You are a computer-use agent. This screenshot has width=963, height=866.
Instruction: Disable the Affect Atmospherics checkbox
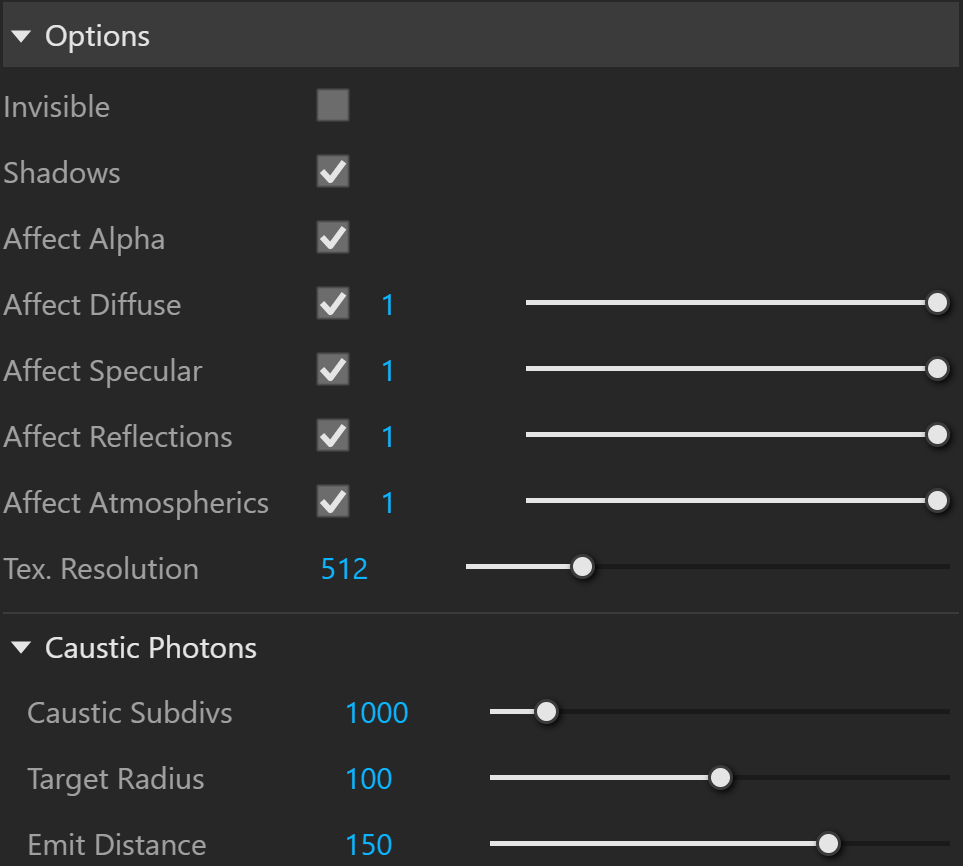pos(333,502)
